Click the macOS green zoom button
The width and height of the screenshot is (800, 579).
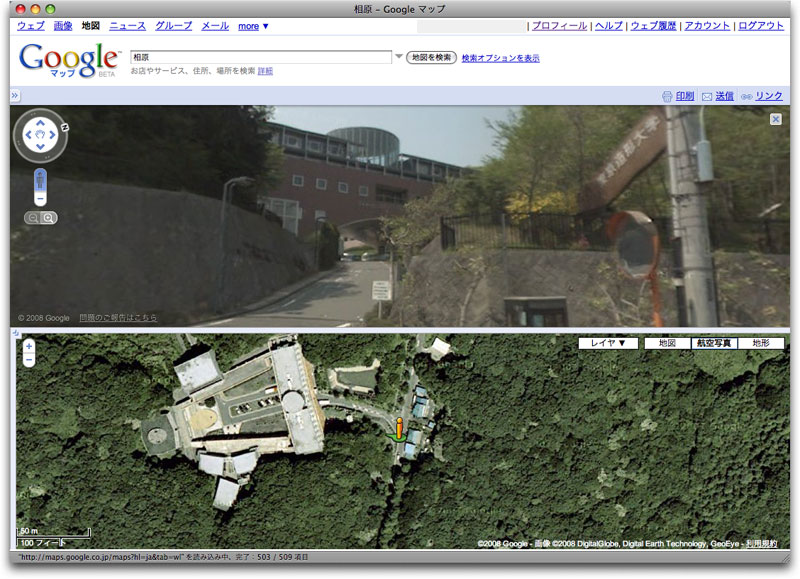(50, 9)
